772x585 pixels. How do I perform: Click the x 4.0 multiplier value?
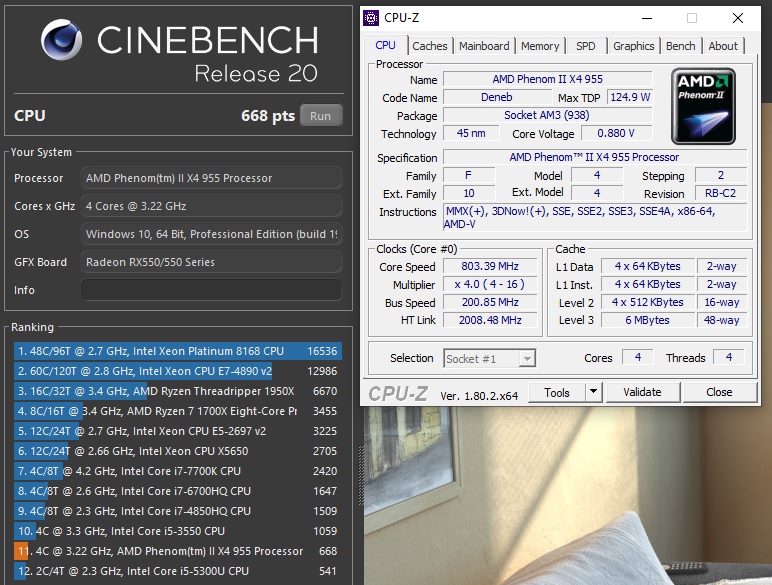click(490, 284)
